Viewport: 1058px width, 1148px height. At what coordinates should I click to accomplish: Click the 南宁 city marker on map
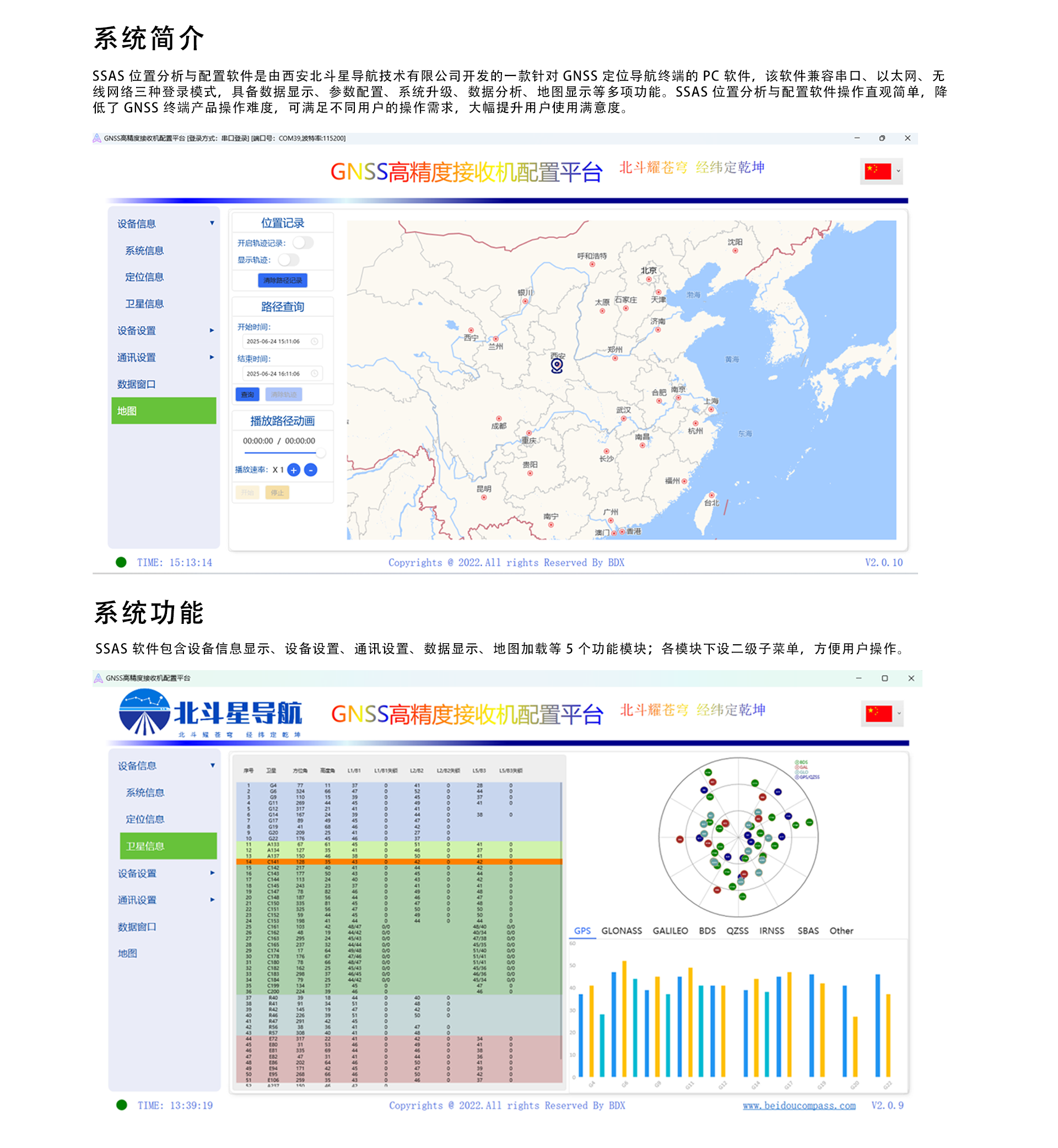[x=550, y=525]
